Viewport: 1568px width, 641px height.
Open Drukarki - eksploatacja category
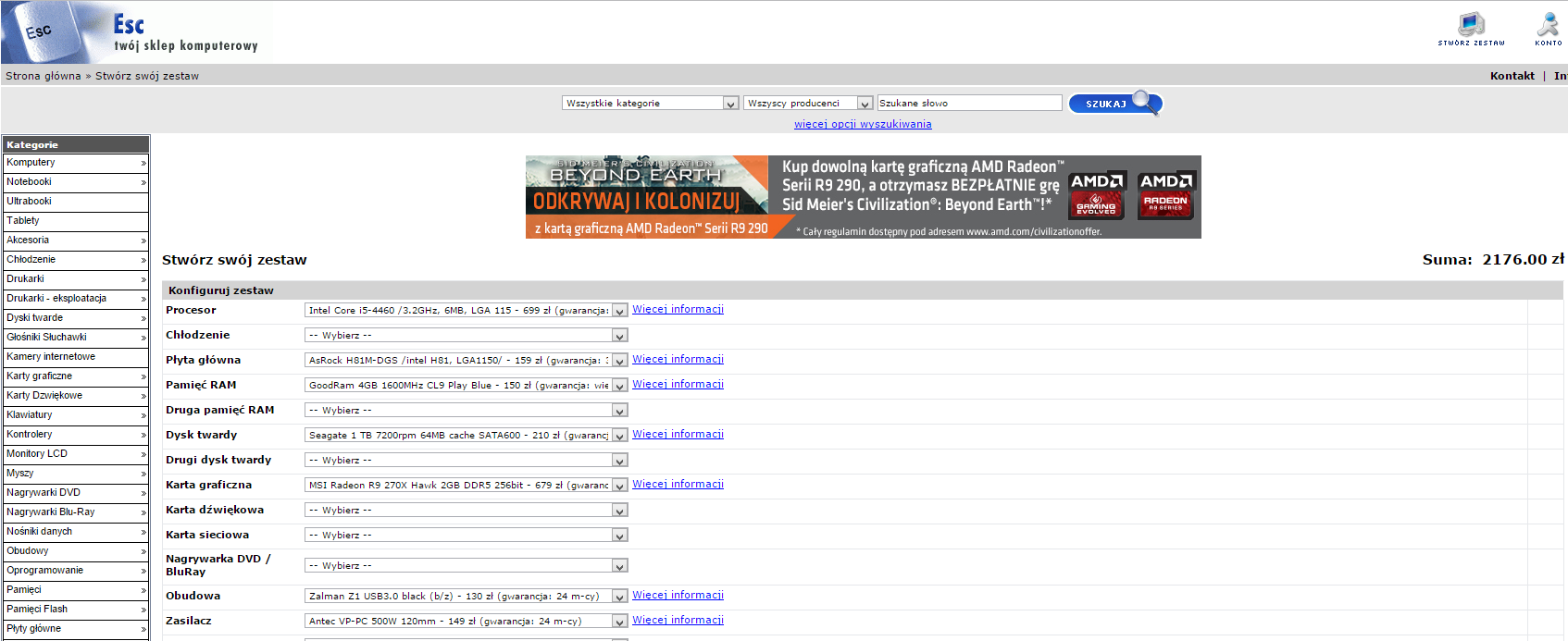click(75, 299)
